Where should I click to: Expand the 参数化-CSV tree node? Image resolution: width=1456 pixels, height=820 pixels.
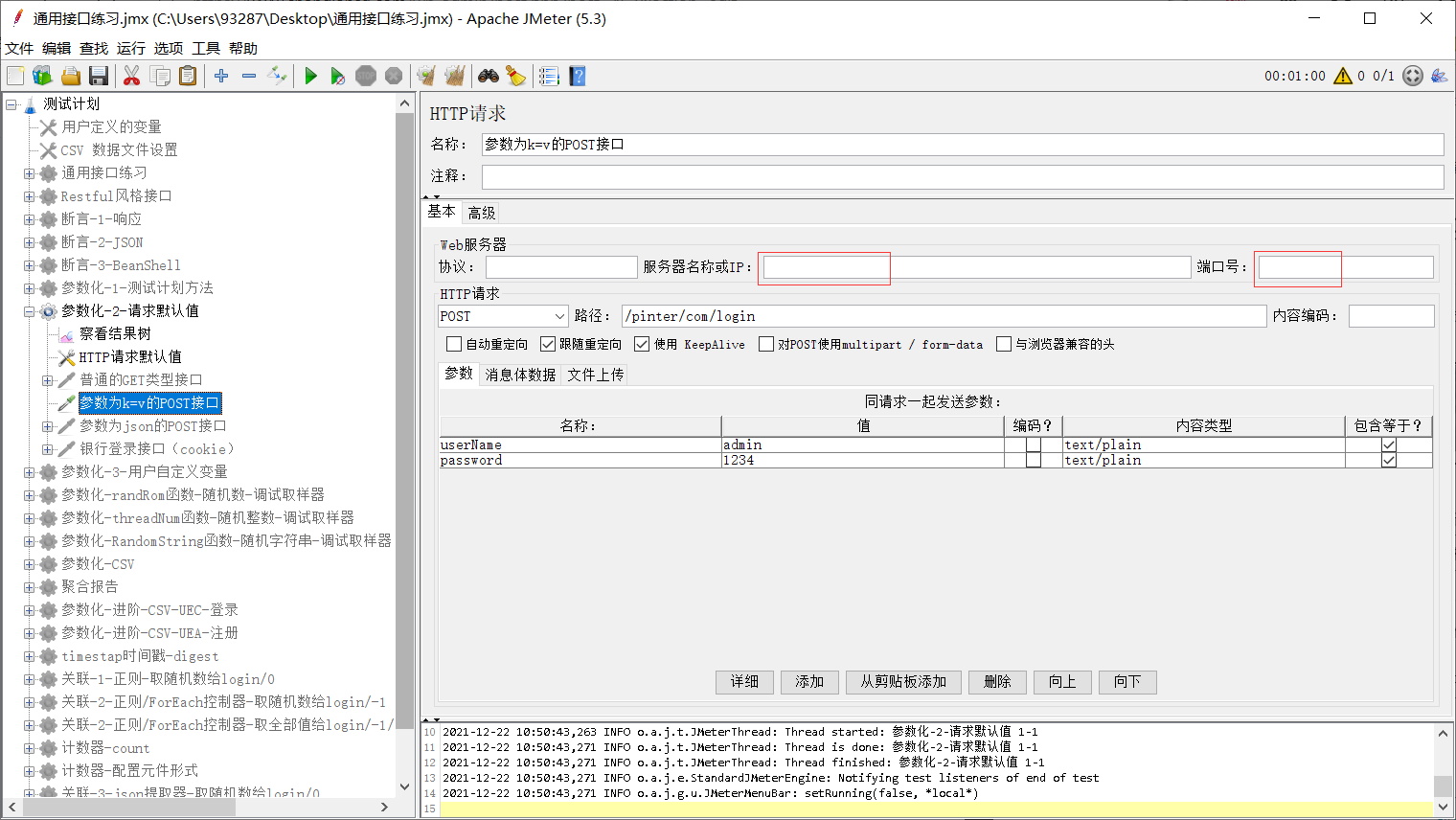(29, 564)
